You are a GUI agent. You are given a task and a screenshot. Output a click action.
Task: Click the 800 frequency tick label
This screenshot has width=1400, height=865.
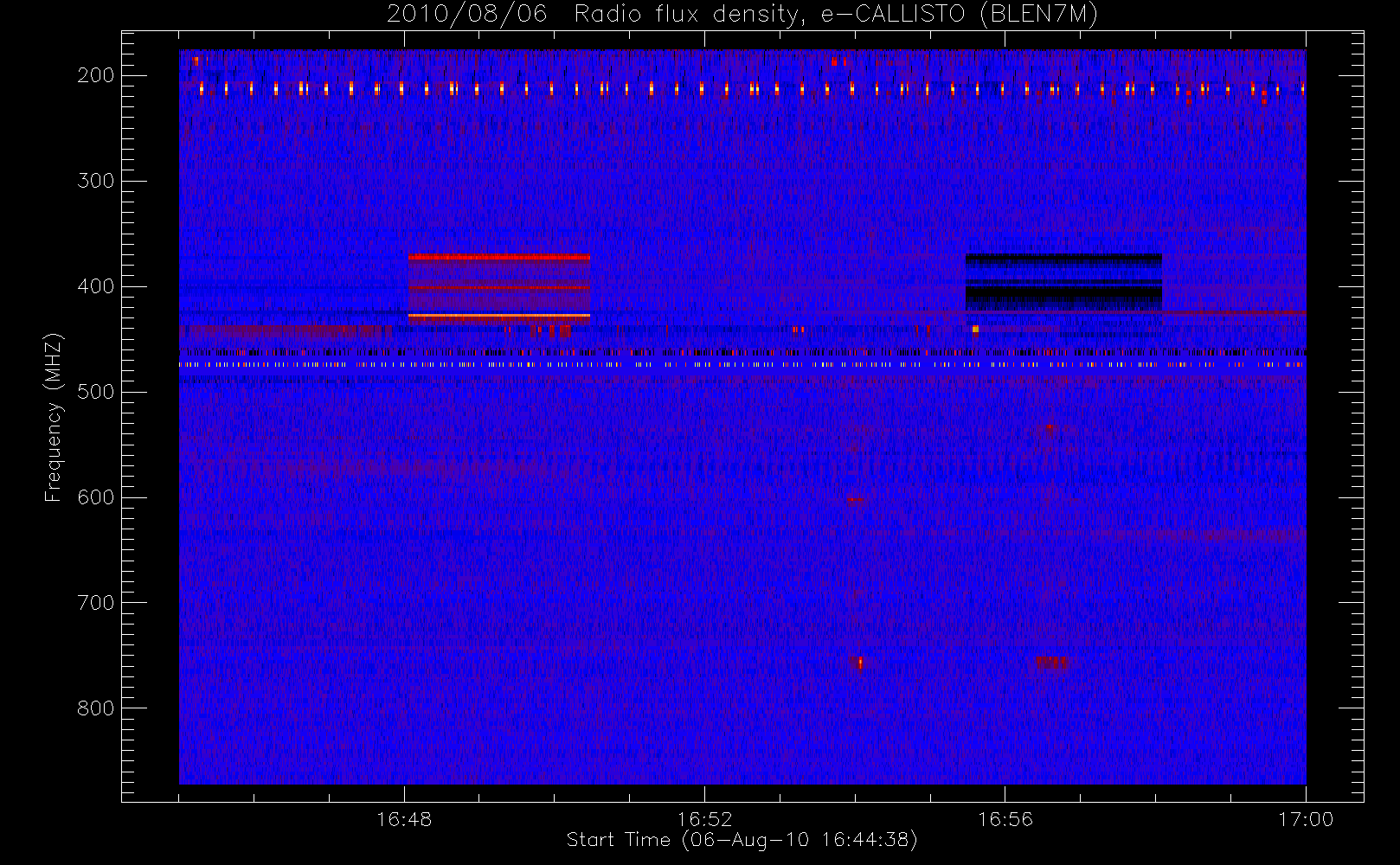tap(96, 708)
